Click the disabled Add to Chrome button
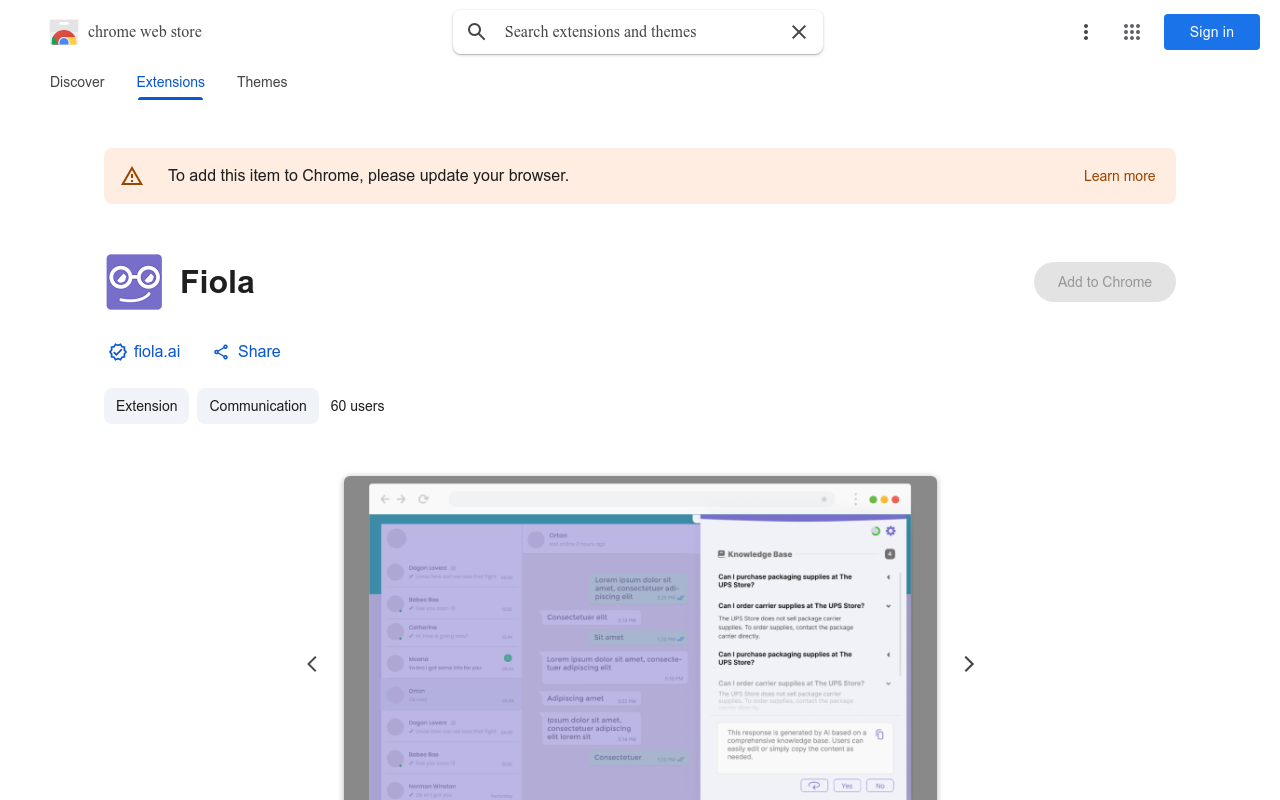 pyautogui.click(x=1105, y=282)
